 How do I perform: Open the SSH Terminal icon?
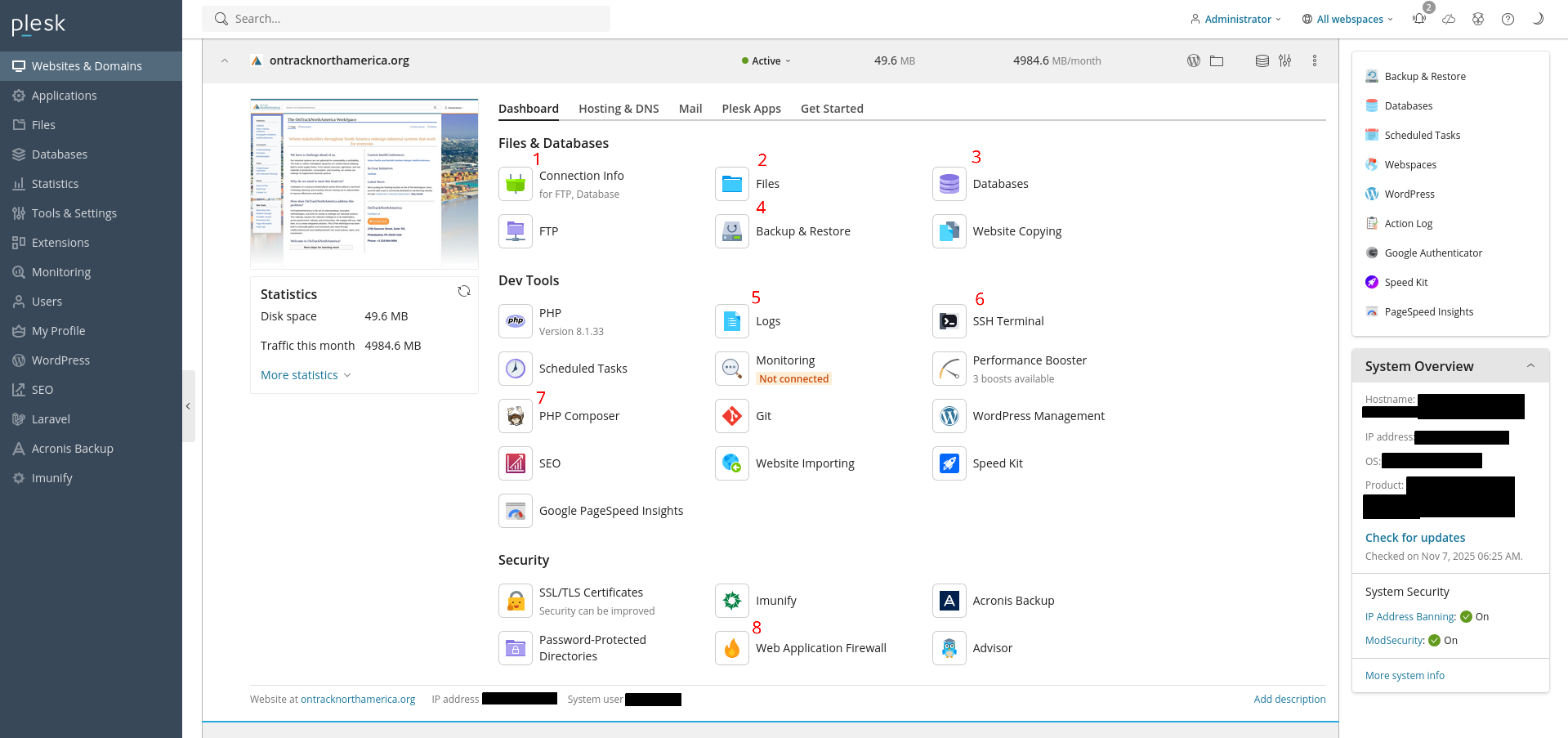pos(949,321)
